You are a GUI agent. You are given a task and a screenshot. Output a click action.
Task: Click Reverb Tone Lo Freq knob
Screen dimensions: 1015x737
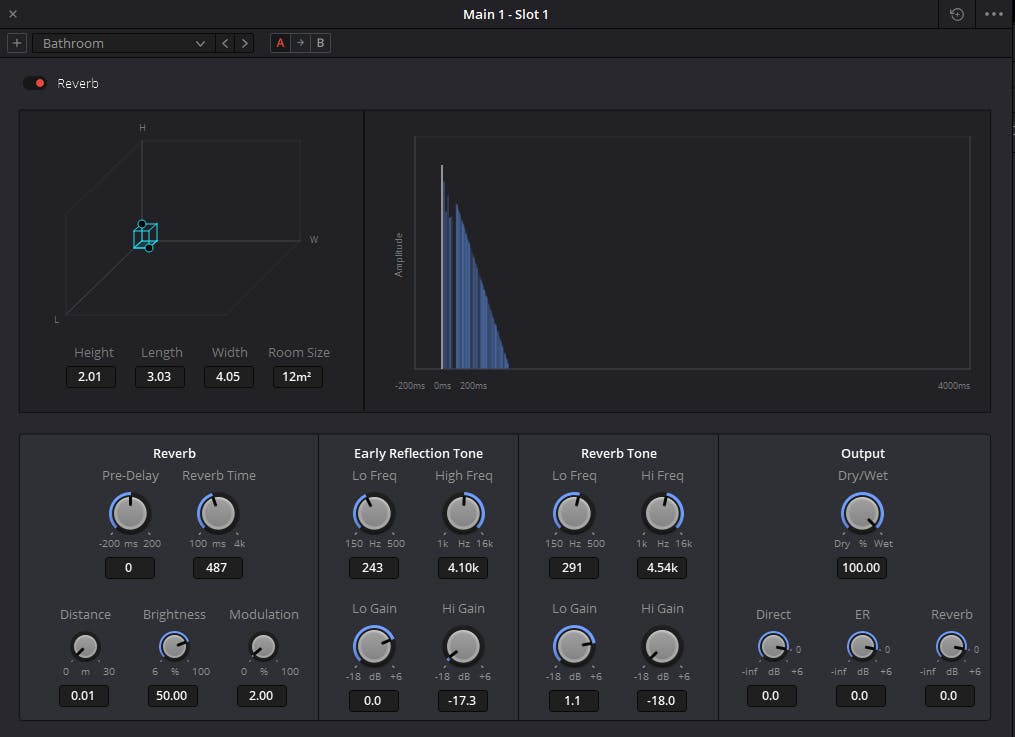[574, 514]
